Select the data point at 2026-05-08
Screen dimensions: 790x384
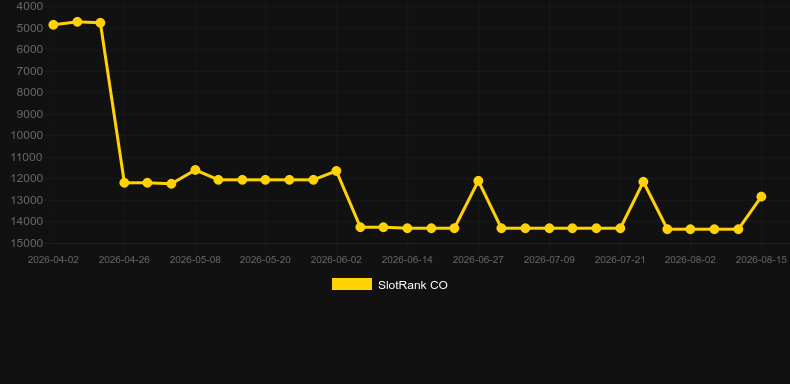pyautogui.click(x=195, y=170)
